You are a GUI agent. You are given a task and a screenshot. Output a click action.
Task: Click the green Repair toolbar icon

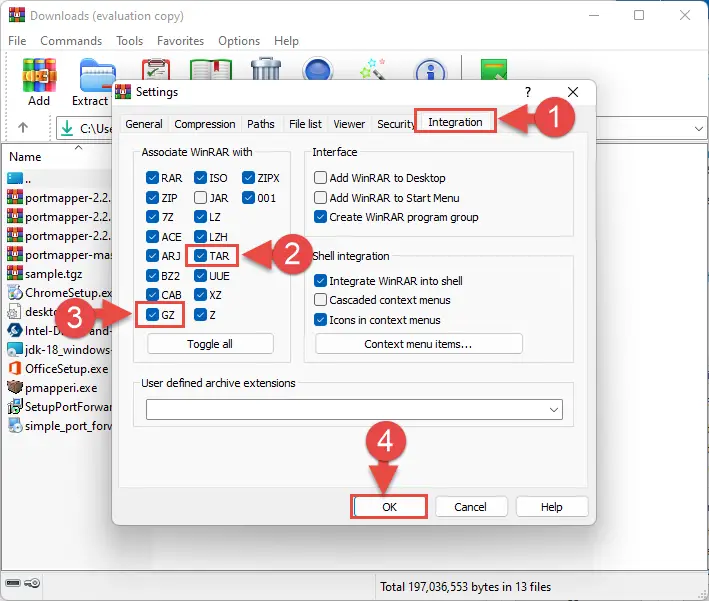click(x=494, y=69)
